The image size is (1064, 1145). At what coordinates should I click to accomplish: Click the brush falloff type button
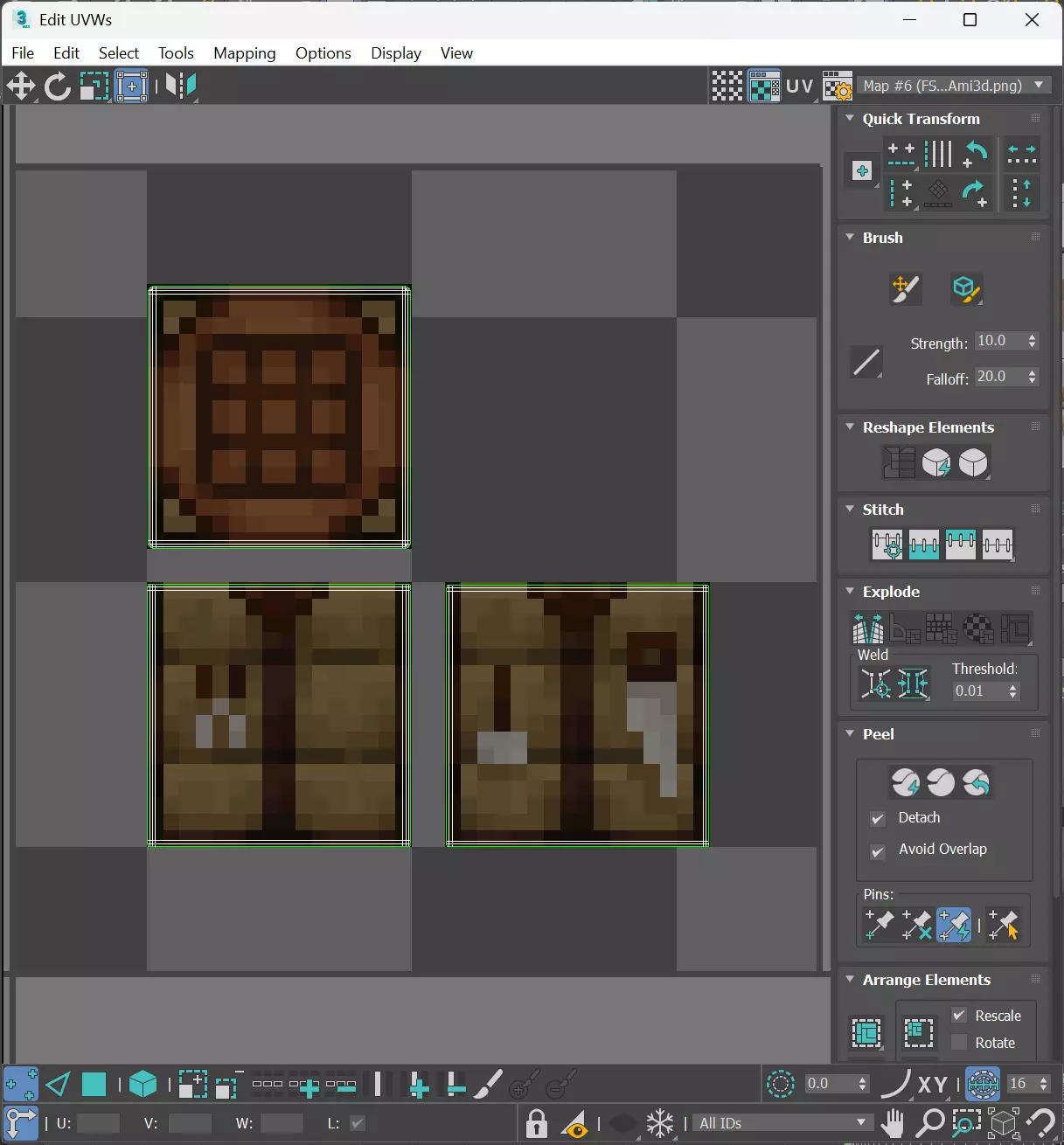[x=866, y=361]
